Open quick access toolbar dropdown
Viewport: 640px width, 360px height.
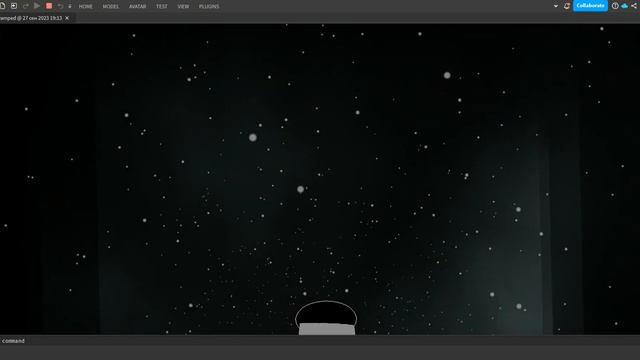click(x=70, y=7)
